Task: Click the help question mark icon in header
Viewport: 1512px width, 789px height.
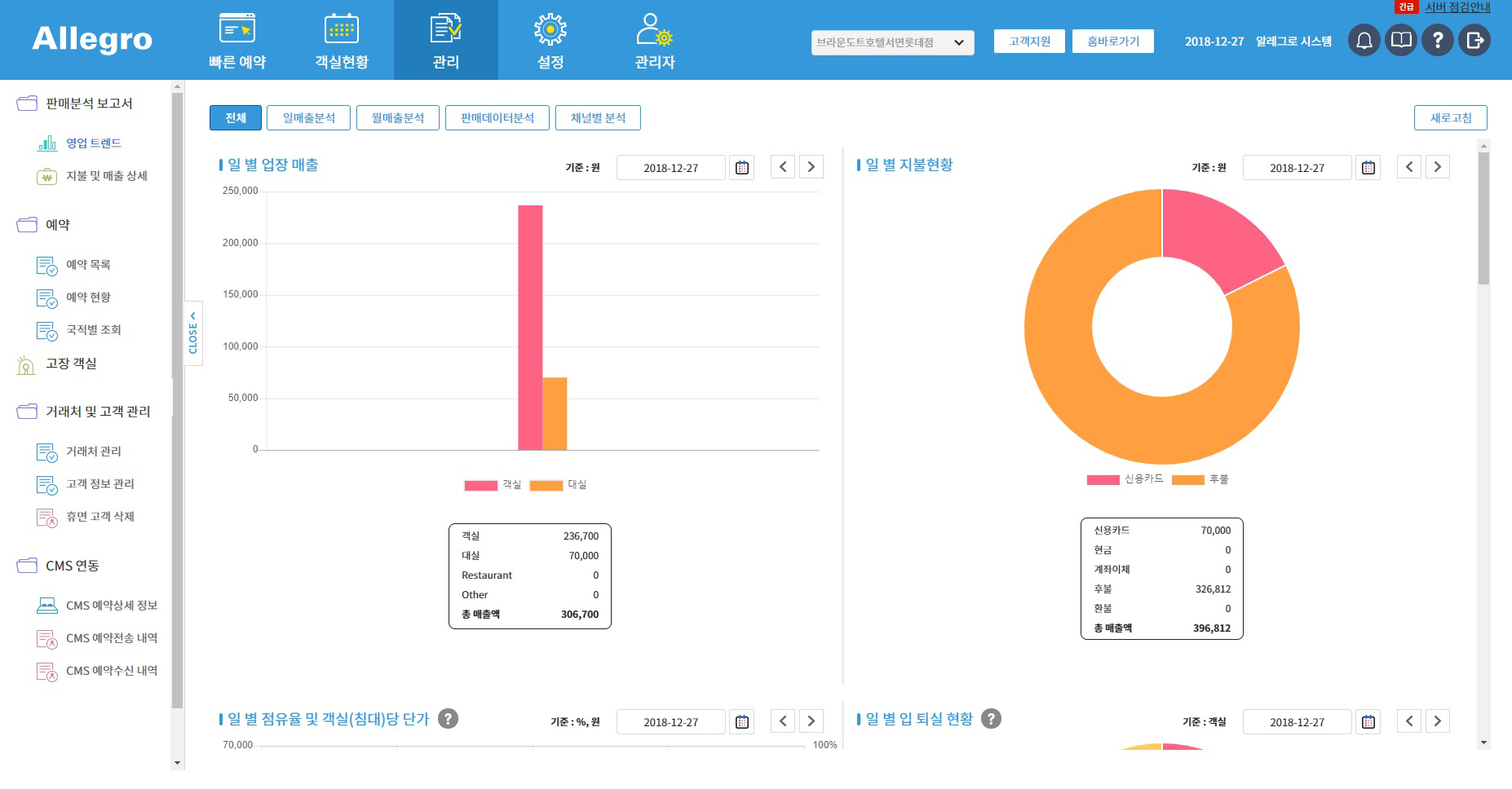Action: coord(1438,40)
